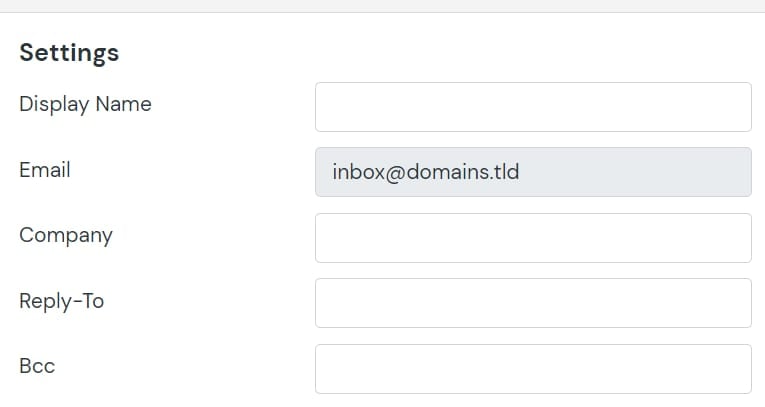Click the Bcc input box

[x=533, y=369]
